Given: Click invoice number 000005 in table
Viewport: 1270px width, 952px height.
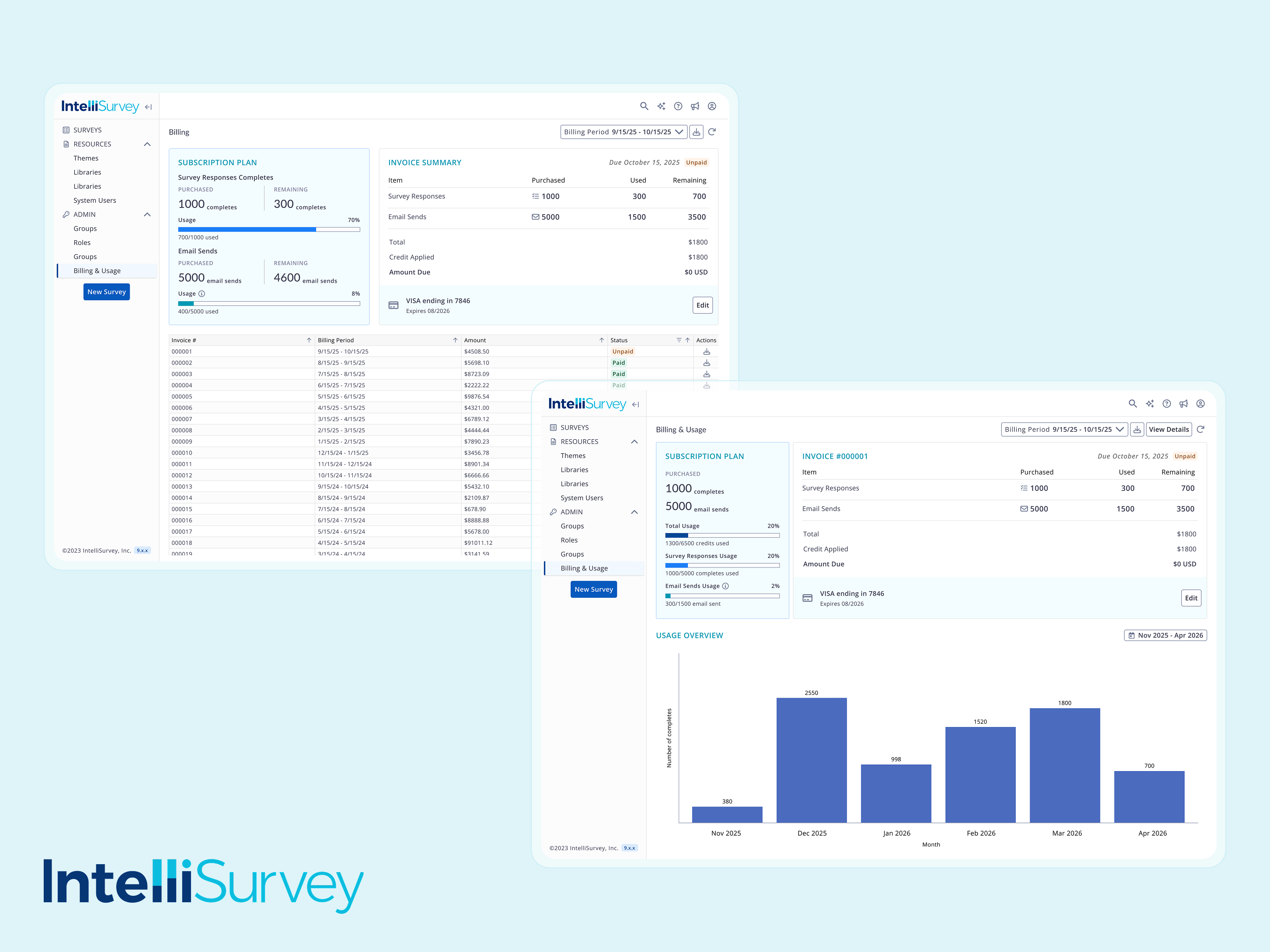Looking at the screenshot, I should click(182, 397).
